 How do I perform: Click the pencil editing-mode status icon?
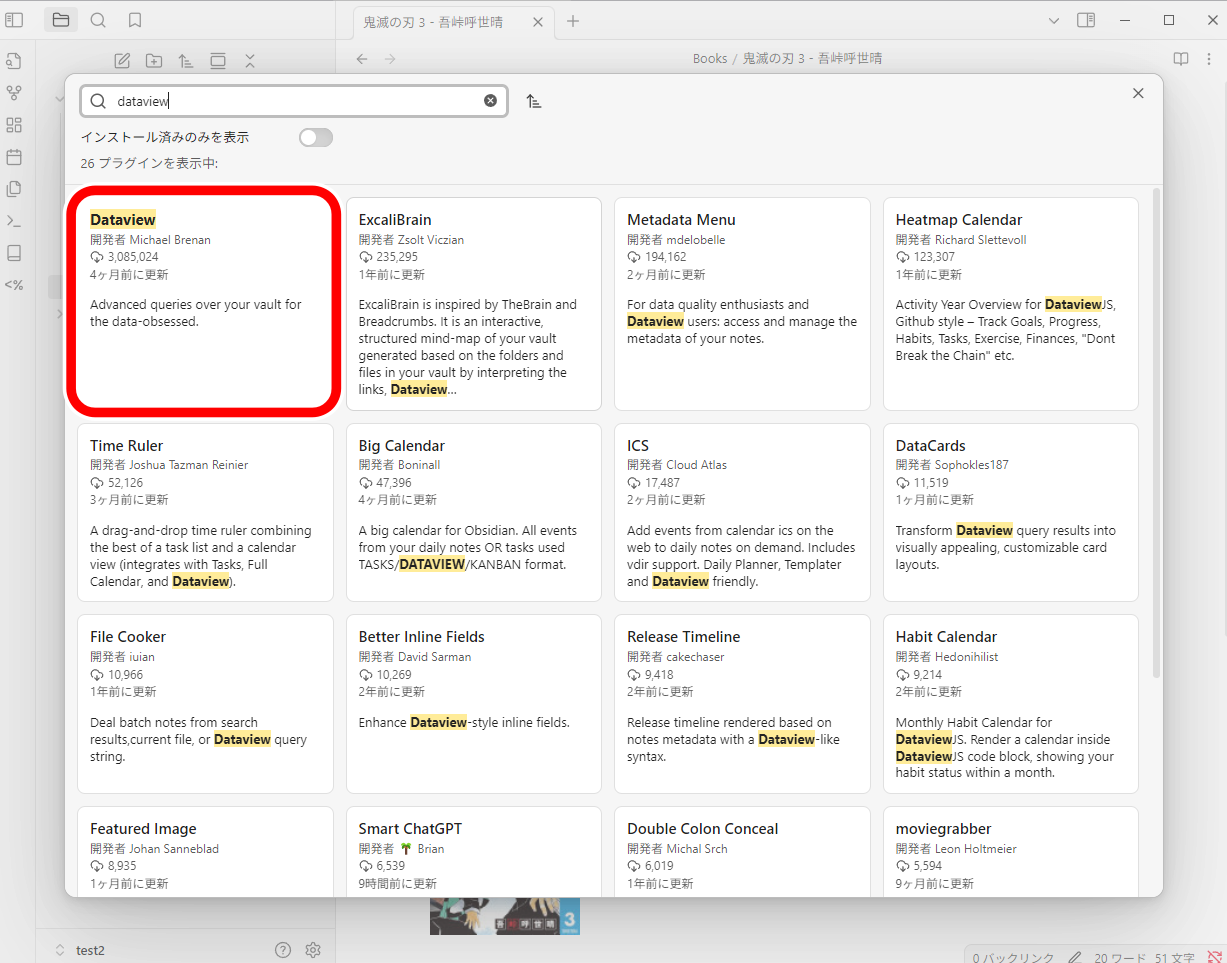(x=1075, y=958)
